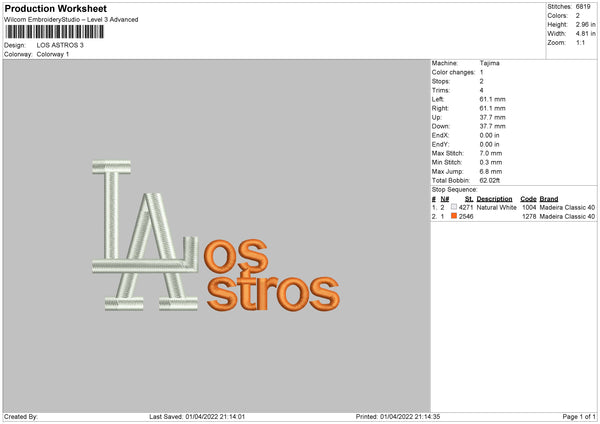600x424 pixels.
Task: Click the Printed timestamp '01/04/2022 21:14:35'
Action: [410, 416]
